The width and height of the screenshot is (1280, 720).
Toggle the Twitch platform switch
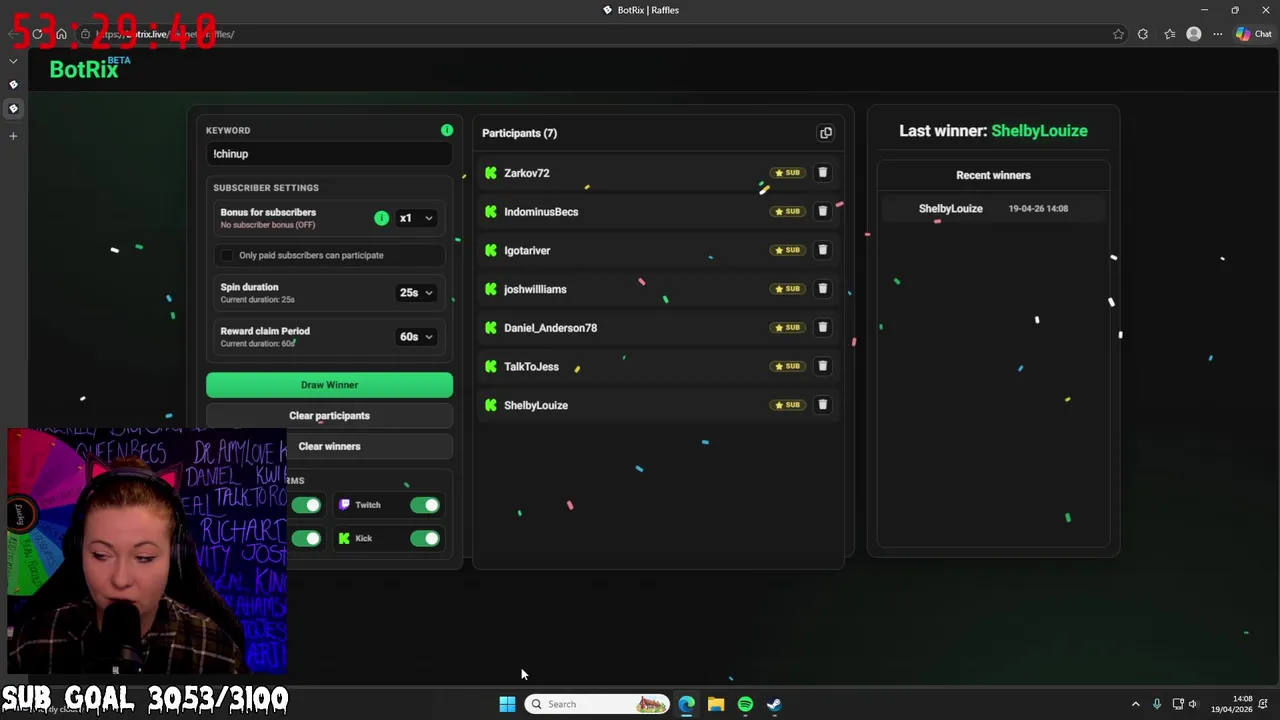pyautogui.click(x=425, y=505)
